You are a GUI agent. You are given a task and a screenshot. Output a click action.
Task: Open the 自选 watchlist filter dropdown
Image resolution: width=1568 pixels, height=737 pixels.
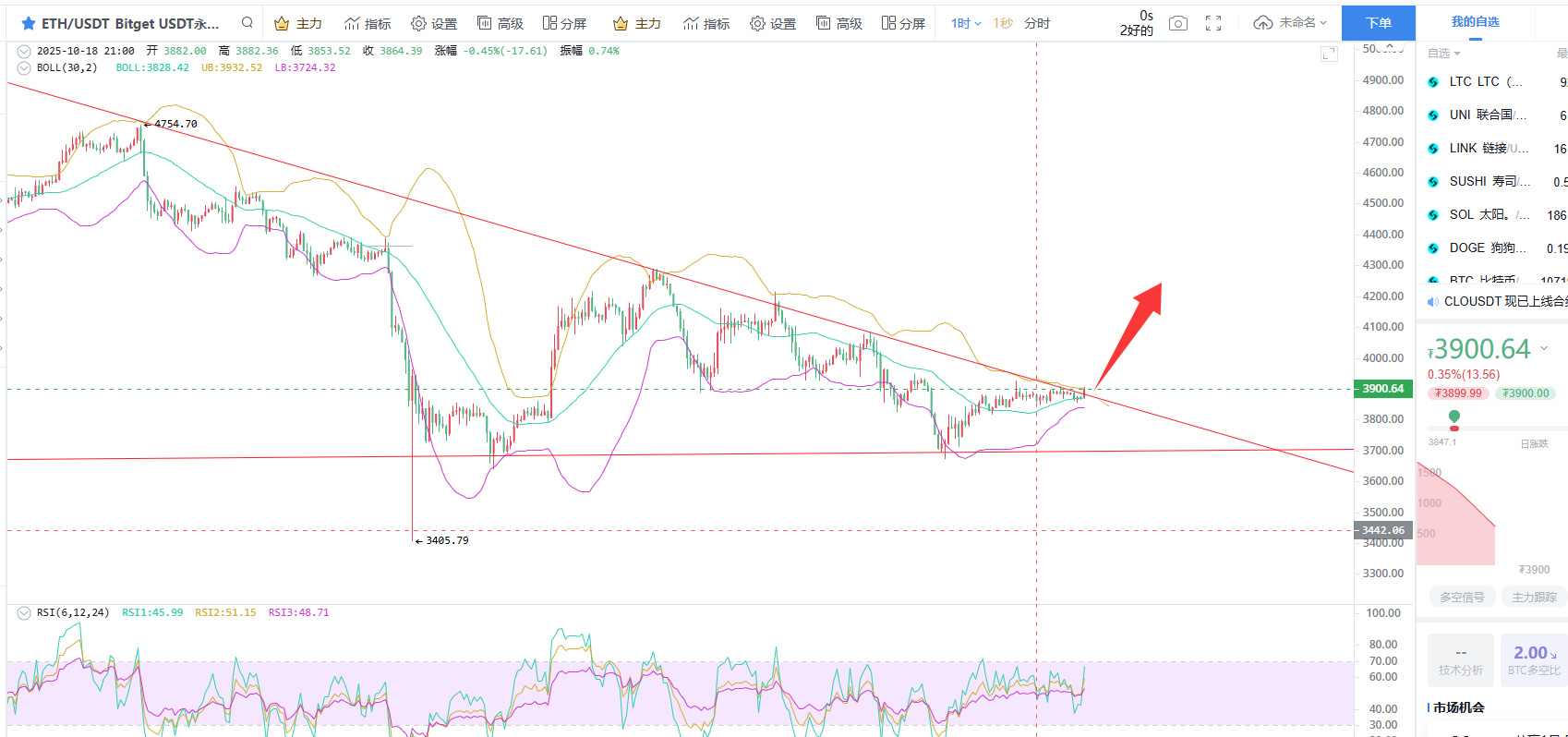[x=1444, y=54]
